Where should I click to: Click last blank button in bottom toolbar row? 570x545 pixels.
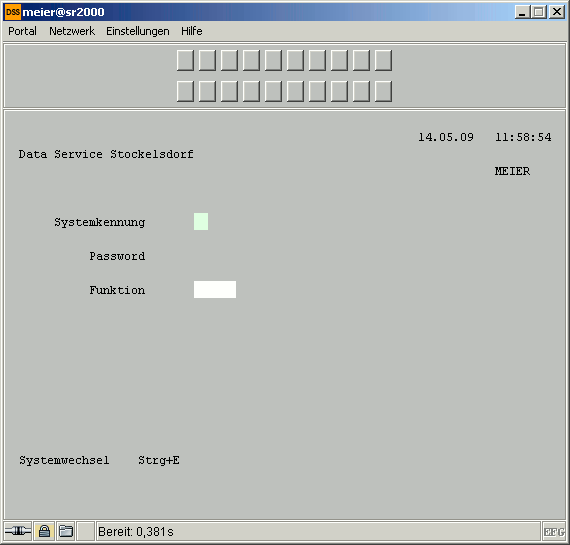(383, 91)
